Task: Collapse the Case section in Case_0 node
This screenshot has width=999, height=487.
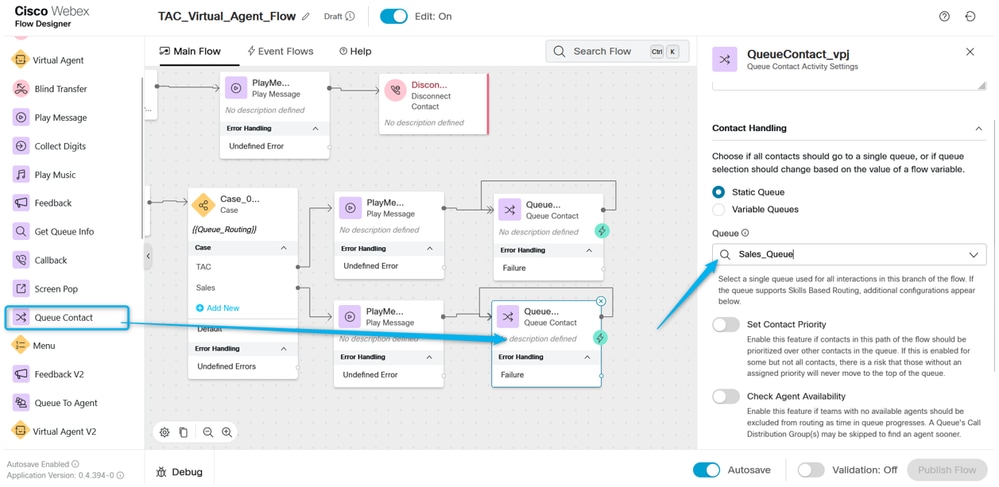Action: coord(284,248)
